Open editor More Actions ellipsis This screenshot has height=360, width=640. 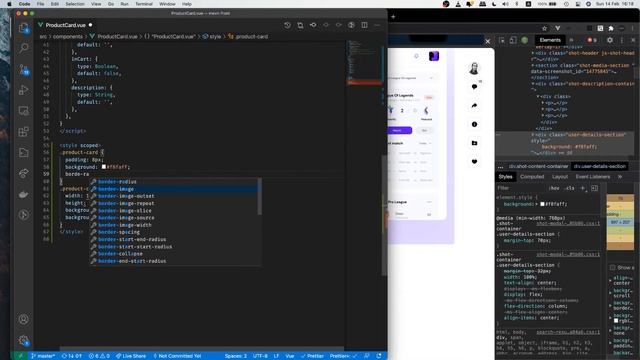377,25
